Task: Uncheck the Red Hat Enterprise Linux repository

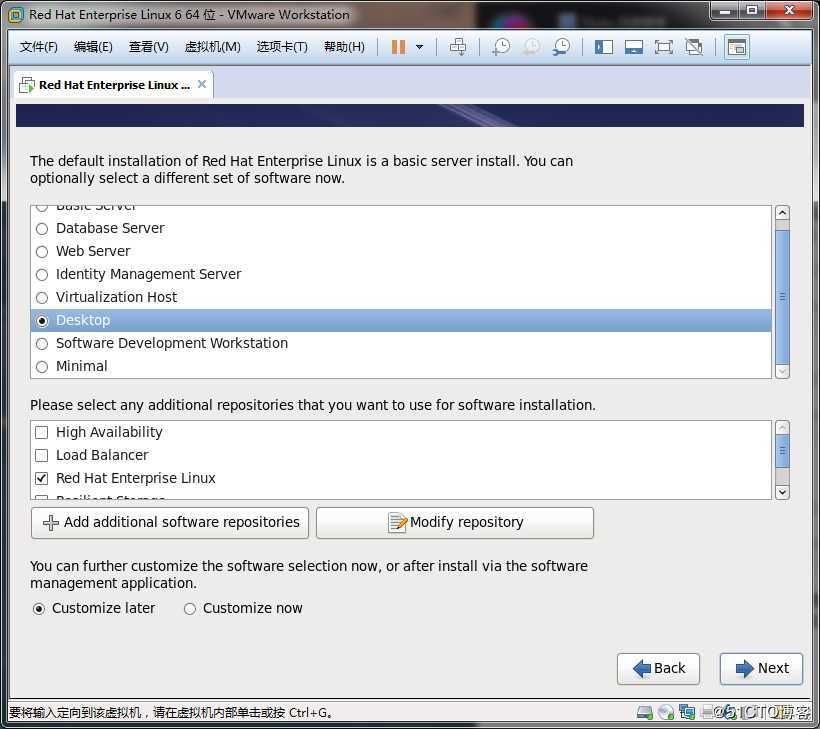Action: coord(41,479)
